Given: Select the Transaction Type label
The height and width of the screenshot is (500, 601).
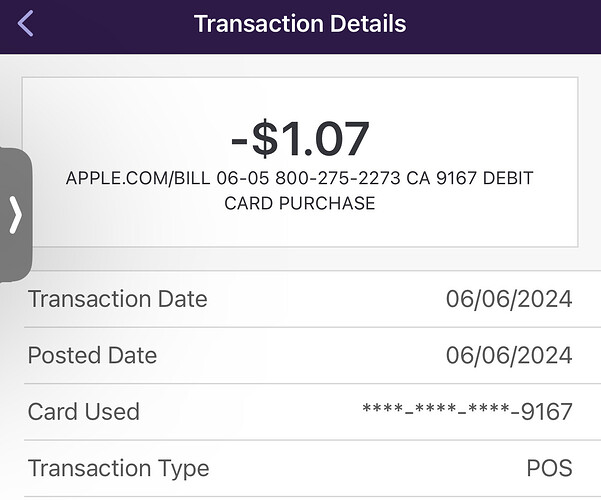Looking at the screenshot, I should tap(118, 468).
